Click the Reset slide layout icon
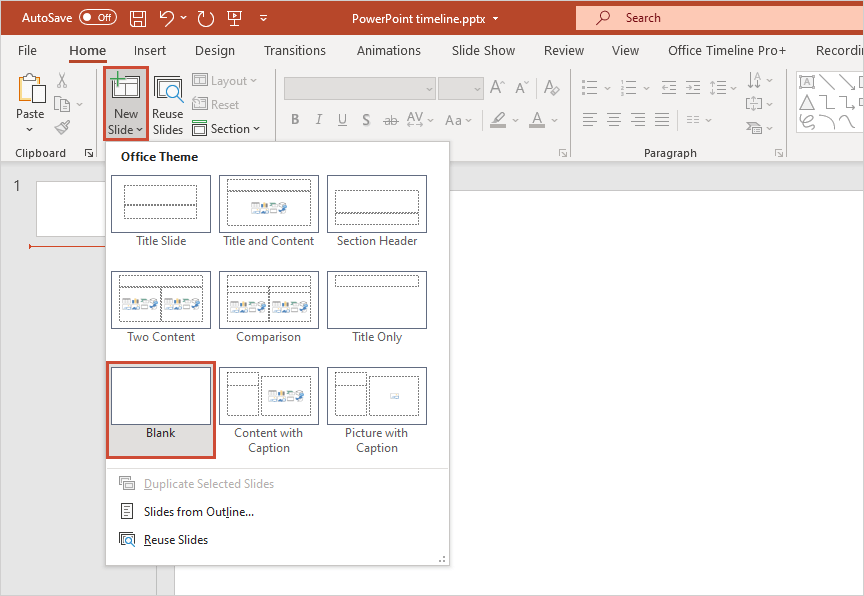The width and height of the screenshot is (864, 596). tap(216, 104)
